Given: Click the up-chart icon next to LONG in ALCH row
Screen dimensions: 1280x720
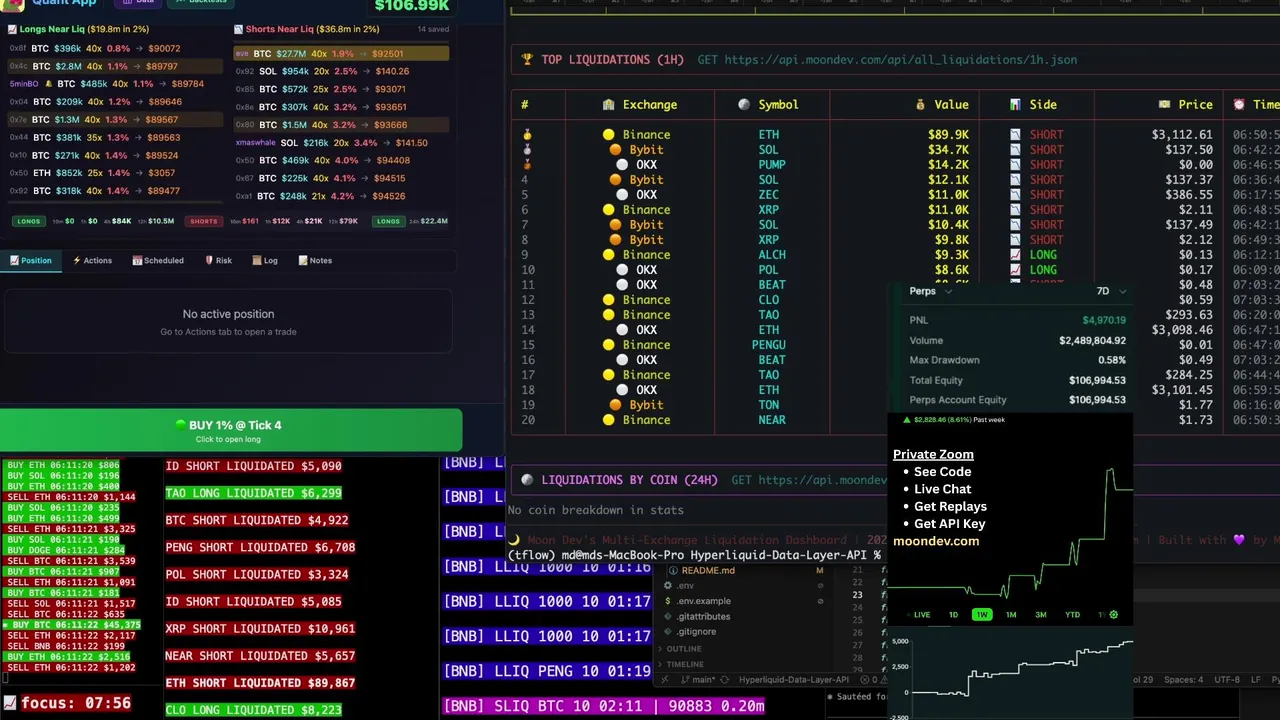Looking at the screenshot, I should 1015,255.
